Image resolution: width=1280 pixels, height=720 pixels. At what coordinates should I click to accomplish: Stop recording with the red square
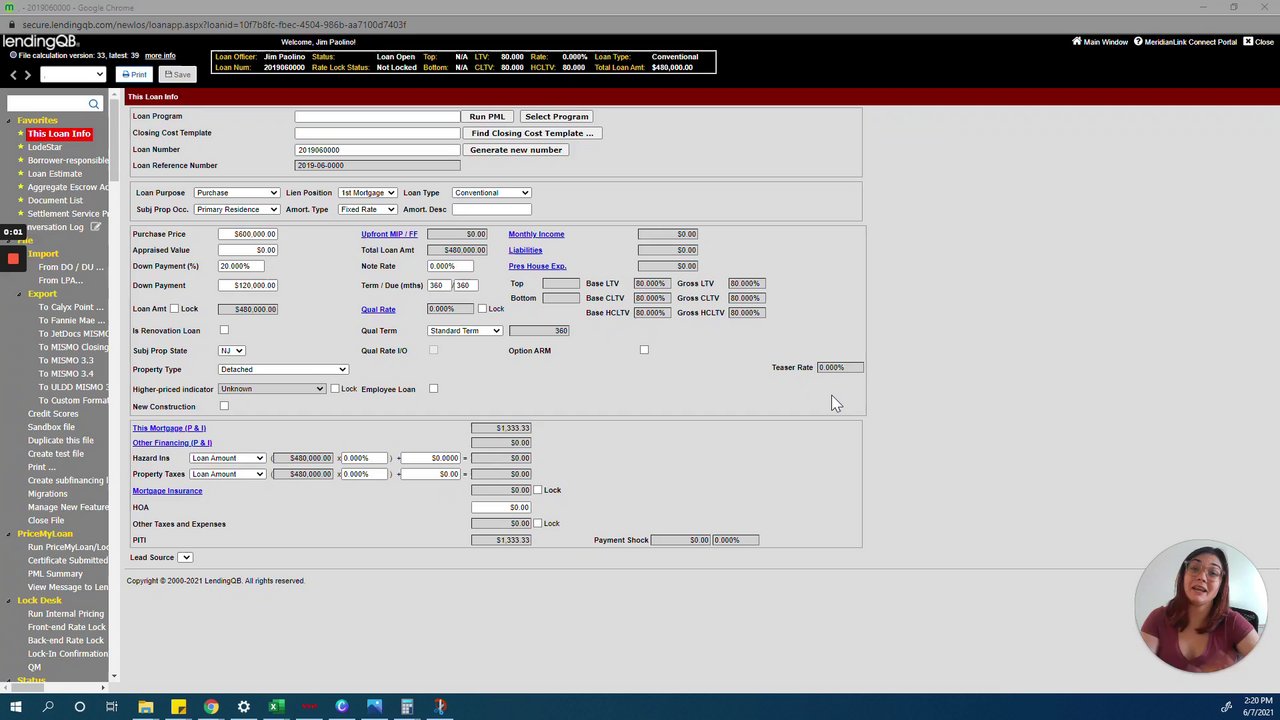point(13,259)
